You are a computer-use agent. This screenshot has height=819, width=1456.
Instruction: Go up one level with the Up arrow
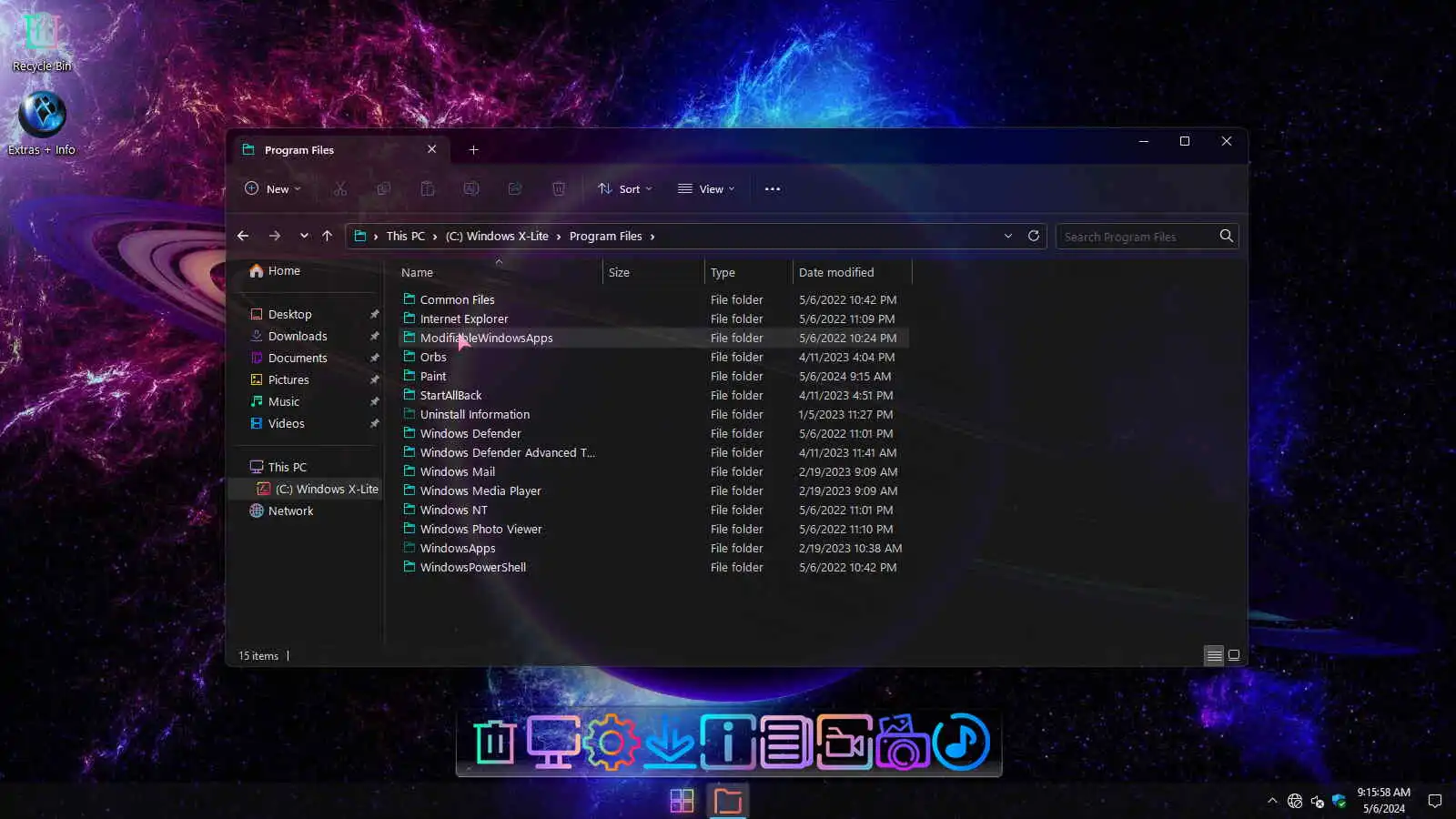[x=328, y=236]
